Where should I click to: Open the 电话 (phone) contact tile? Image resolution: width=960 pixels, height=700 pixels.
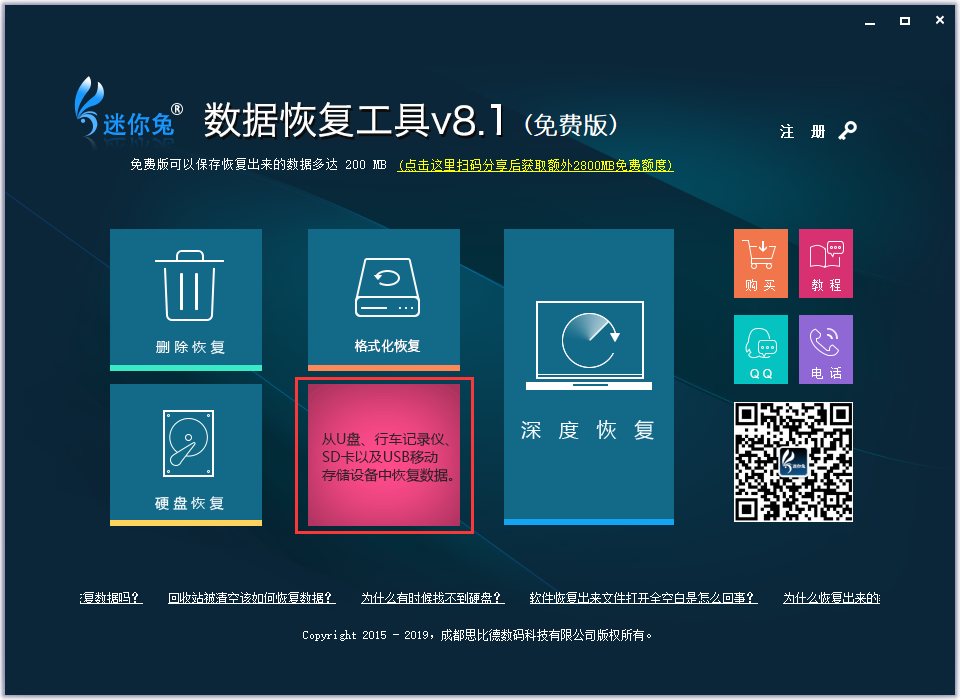click(x=825, y=349)
